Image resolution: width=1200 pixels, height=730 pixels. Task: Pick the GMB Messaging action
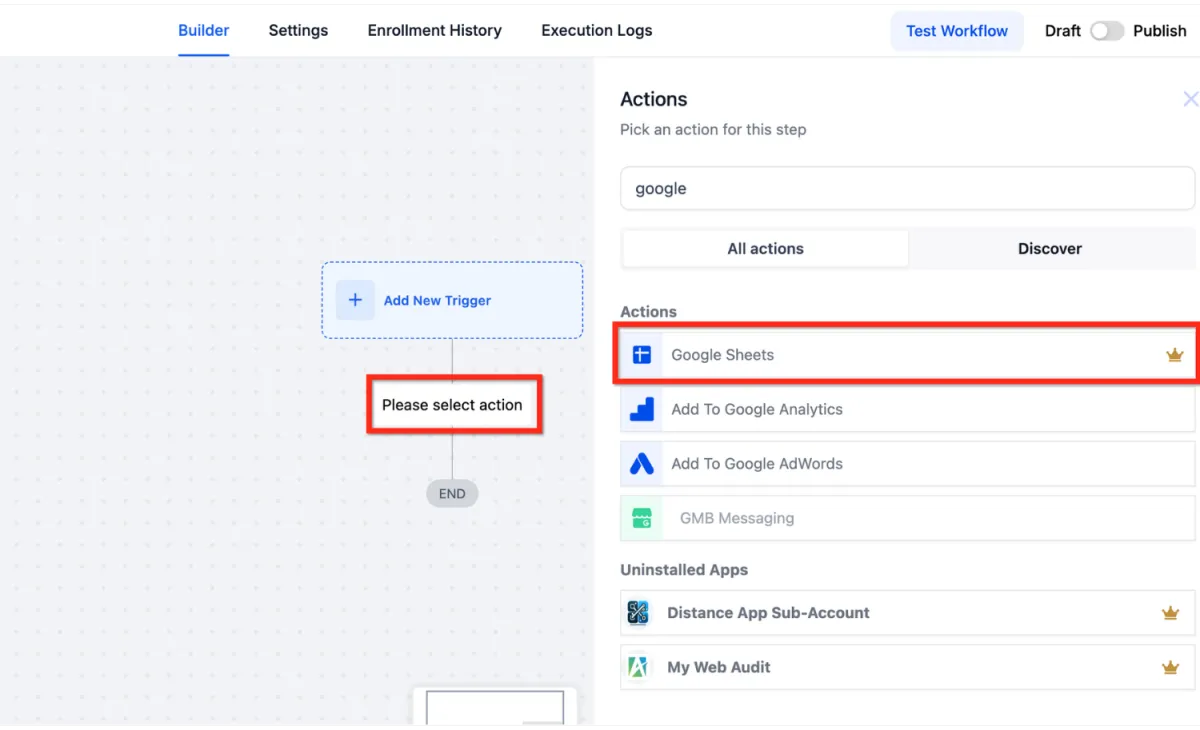[907, 518]
